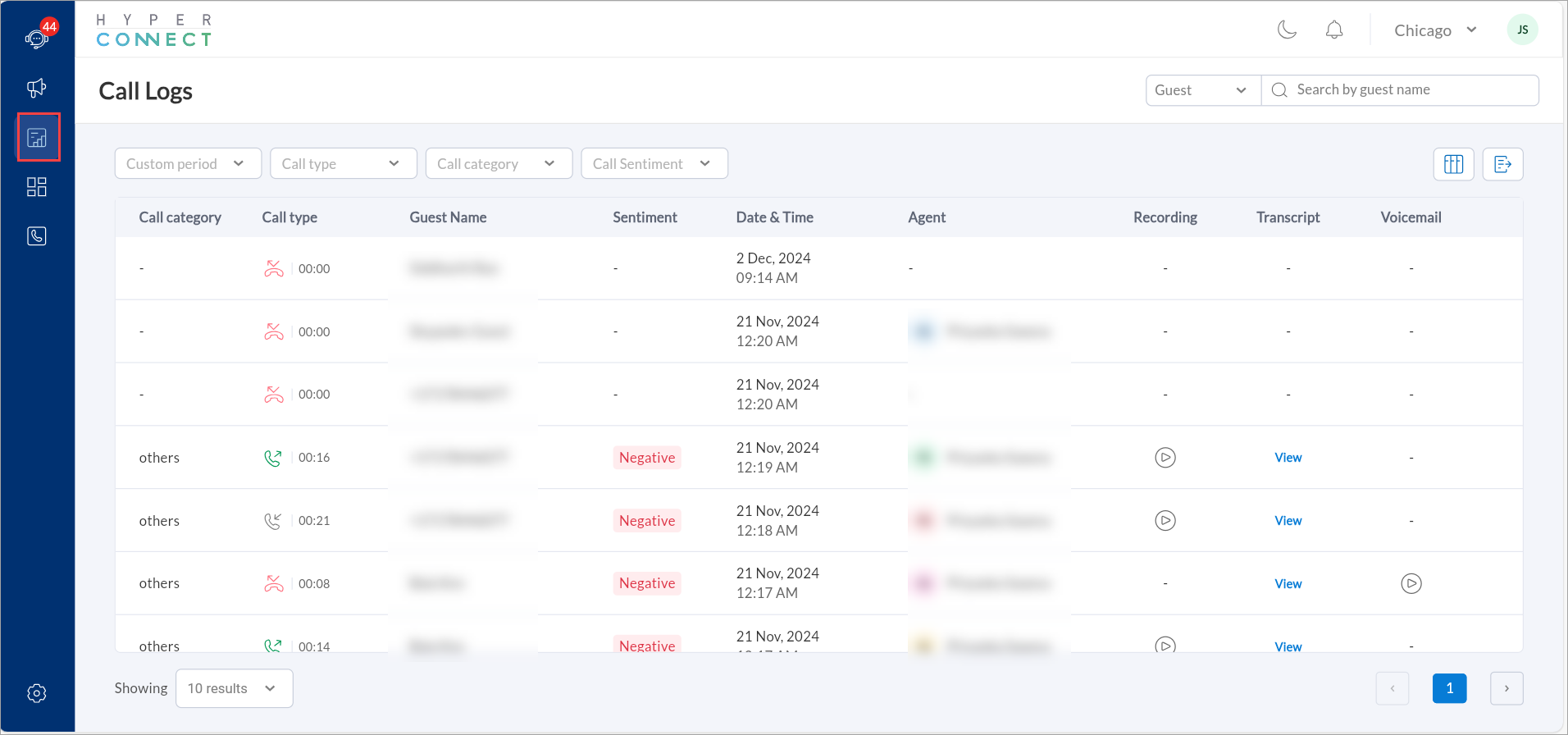Click the Sentiment column header
The image size is (1568, 735).
pyautogui.click(x=645, y=217)
